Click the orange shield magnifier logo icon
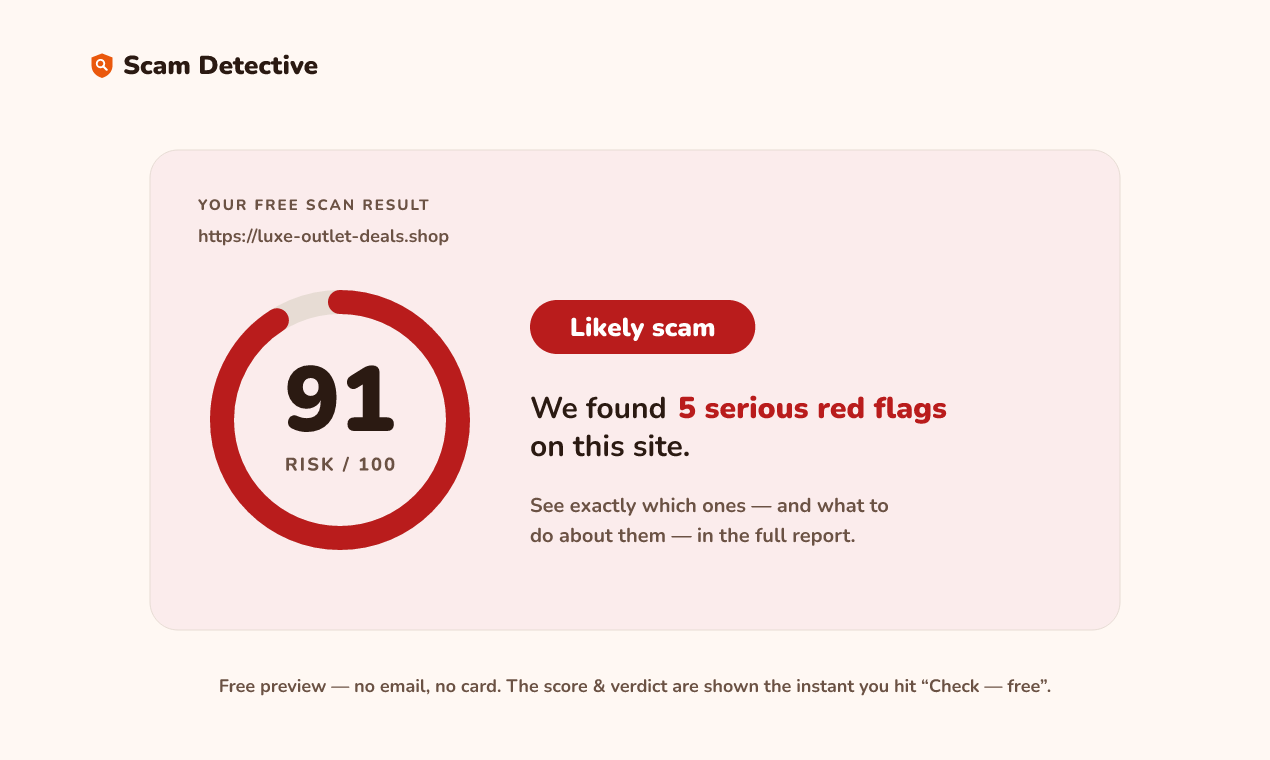 [101, 66]
